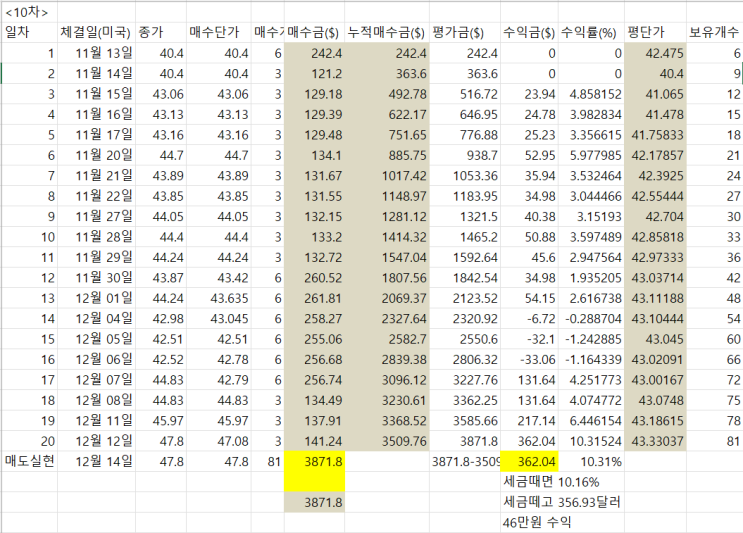Click the note 세금때면 10.16%

551,482
